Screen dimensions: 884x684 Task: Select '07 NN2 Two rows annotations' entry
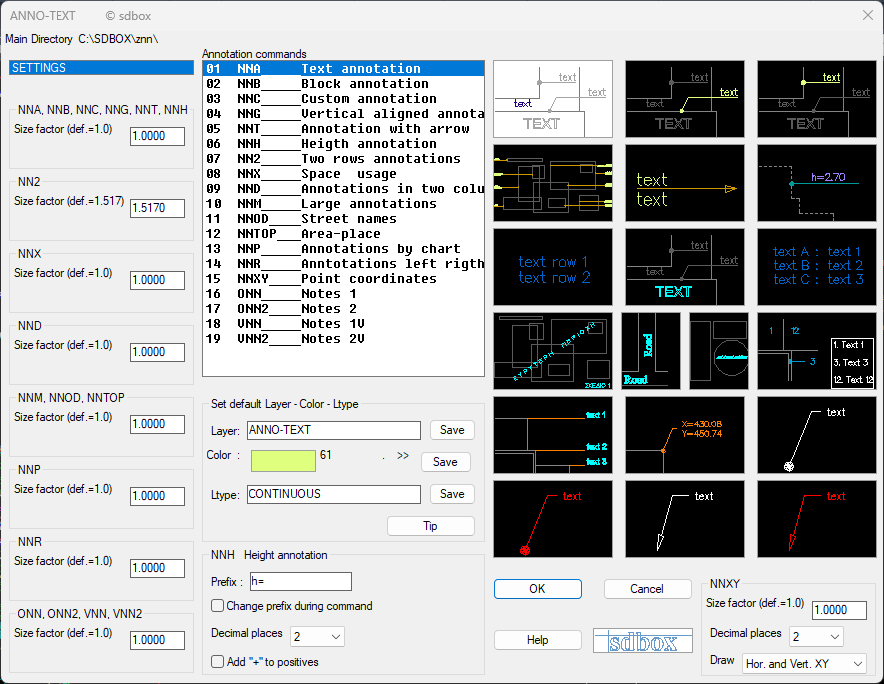click(x=343, y=159)
